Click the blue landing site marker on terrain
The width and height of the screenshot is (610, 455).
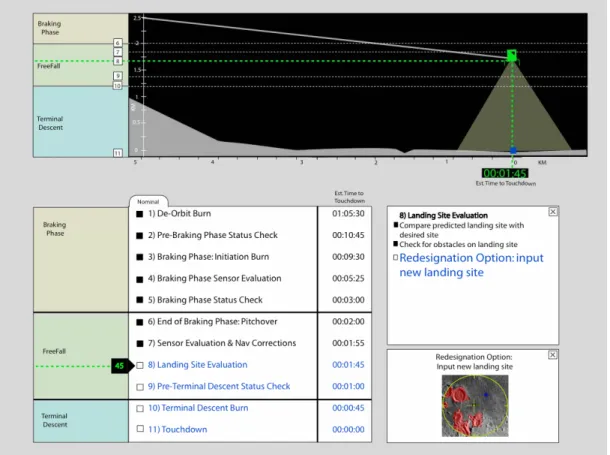pos(513,150)
